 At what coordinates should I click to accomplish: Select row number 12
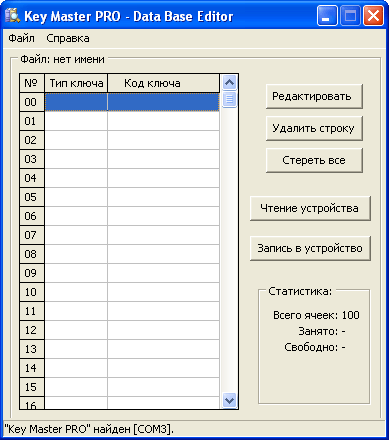32,330
